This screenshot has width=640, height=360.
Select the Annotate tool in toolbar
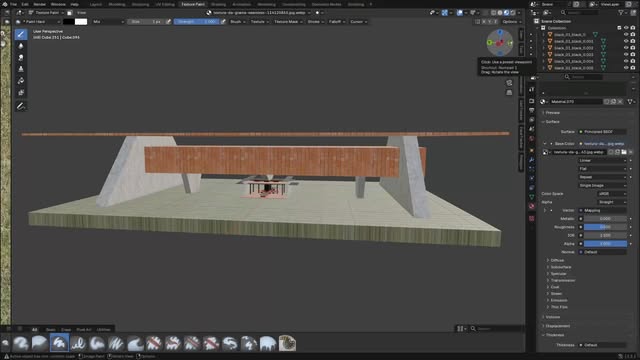click(x=21, y=107)
